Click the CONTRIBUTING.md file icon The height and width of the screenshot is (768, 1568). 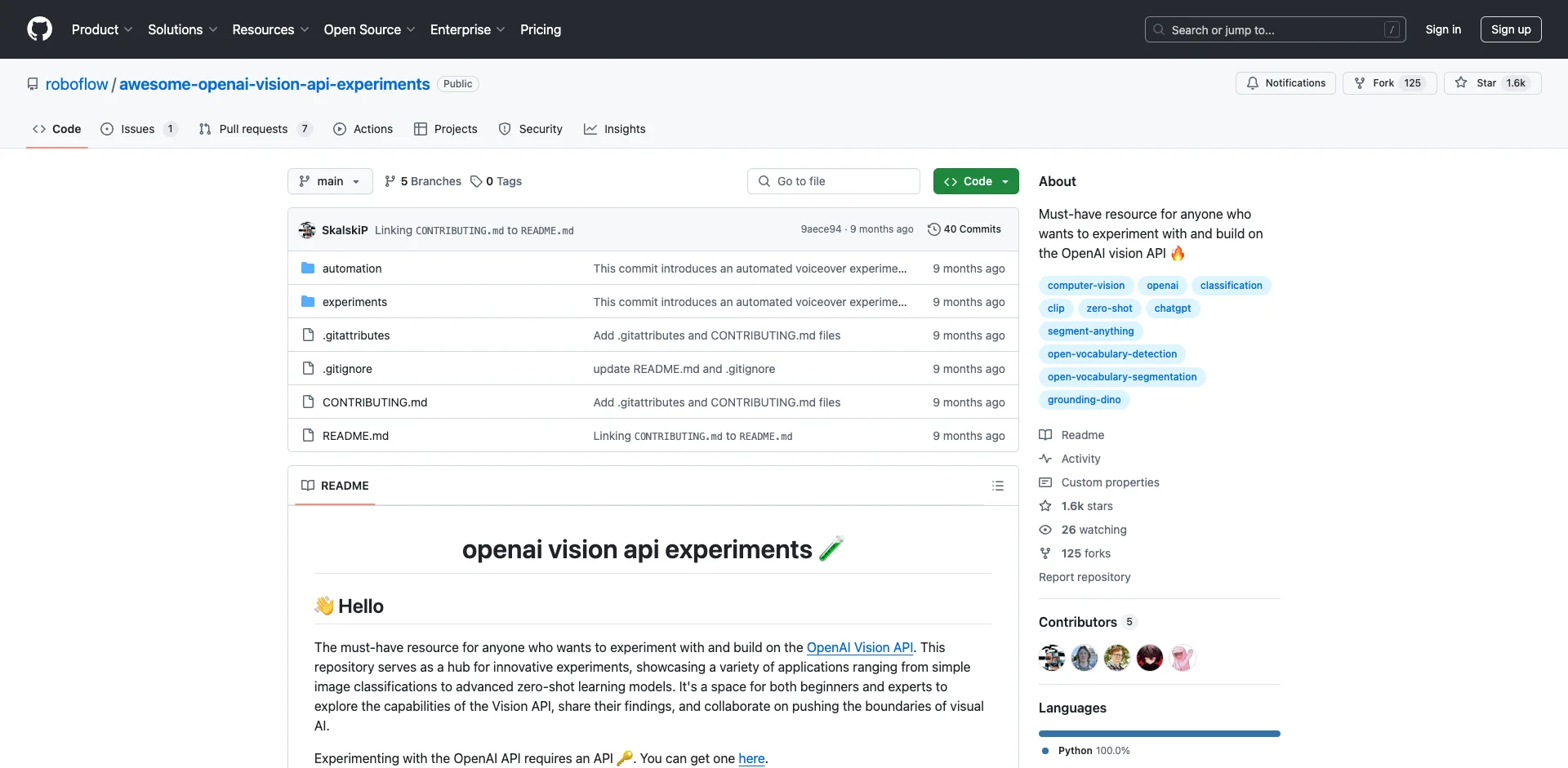pyautogui.click(x=308, y=402)
